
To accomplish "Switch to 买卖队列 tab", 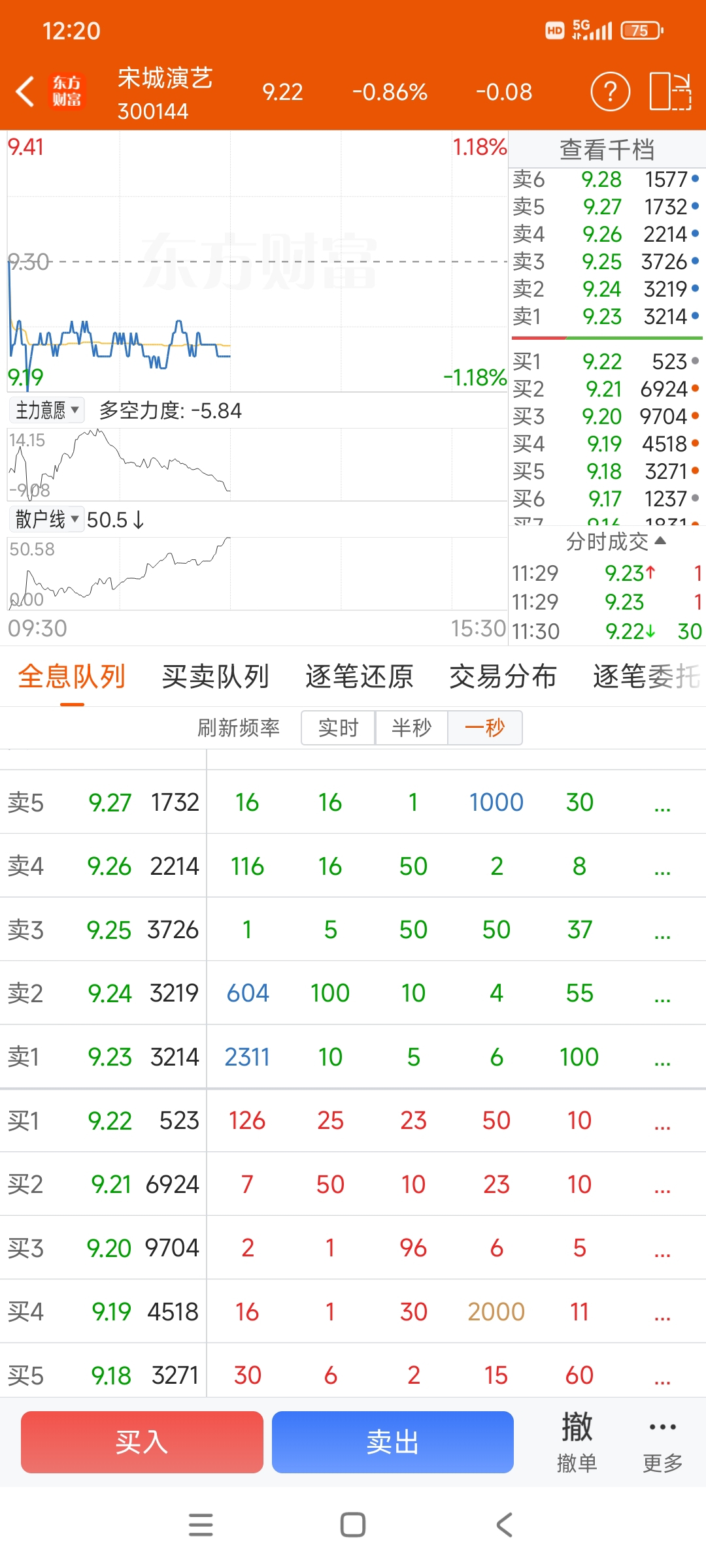I will [x=216, y=676].
